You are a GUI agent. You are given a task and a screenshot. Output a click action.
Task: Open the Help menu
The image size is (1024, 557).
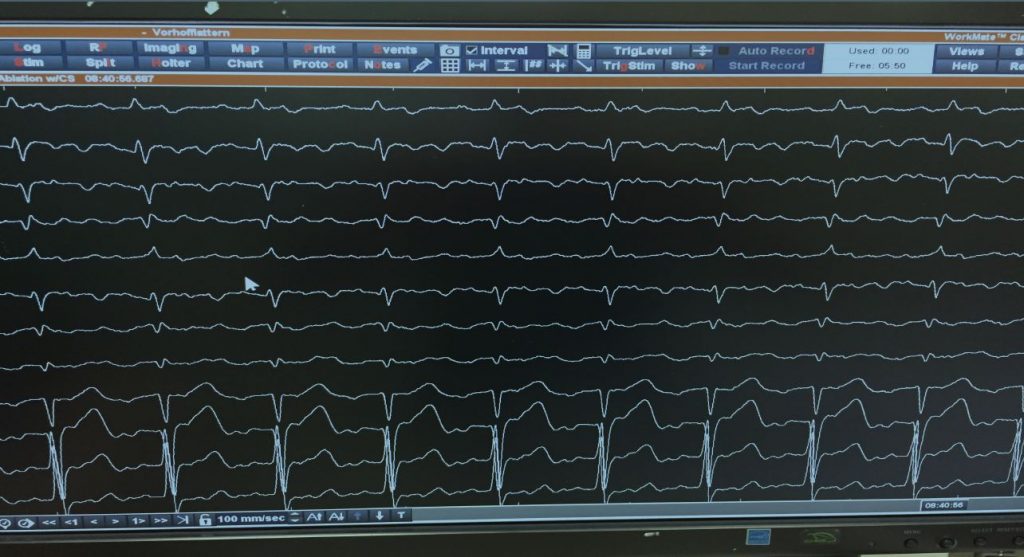click(x=966, y=66)
